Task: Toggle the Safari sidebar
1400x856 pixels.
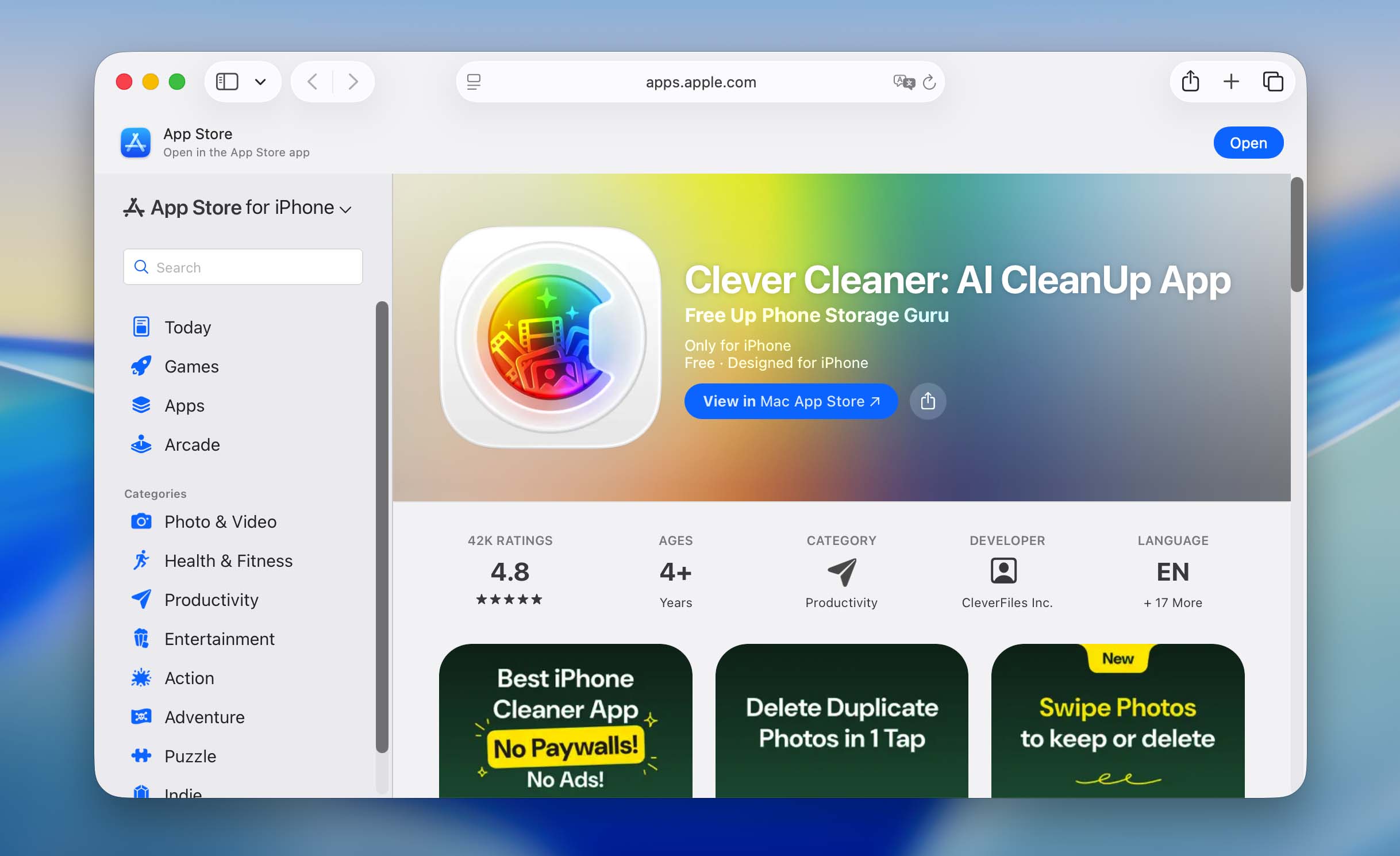Action: point(226,82)
